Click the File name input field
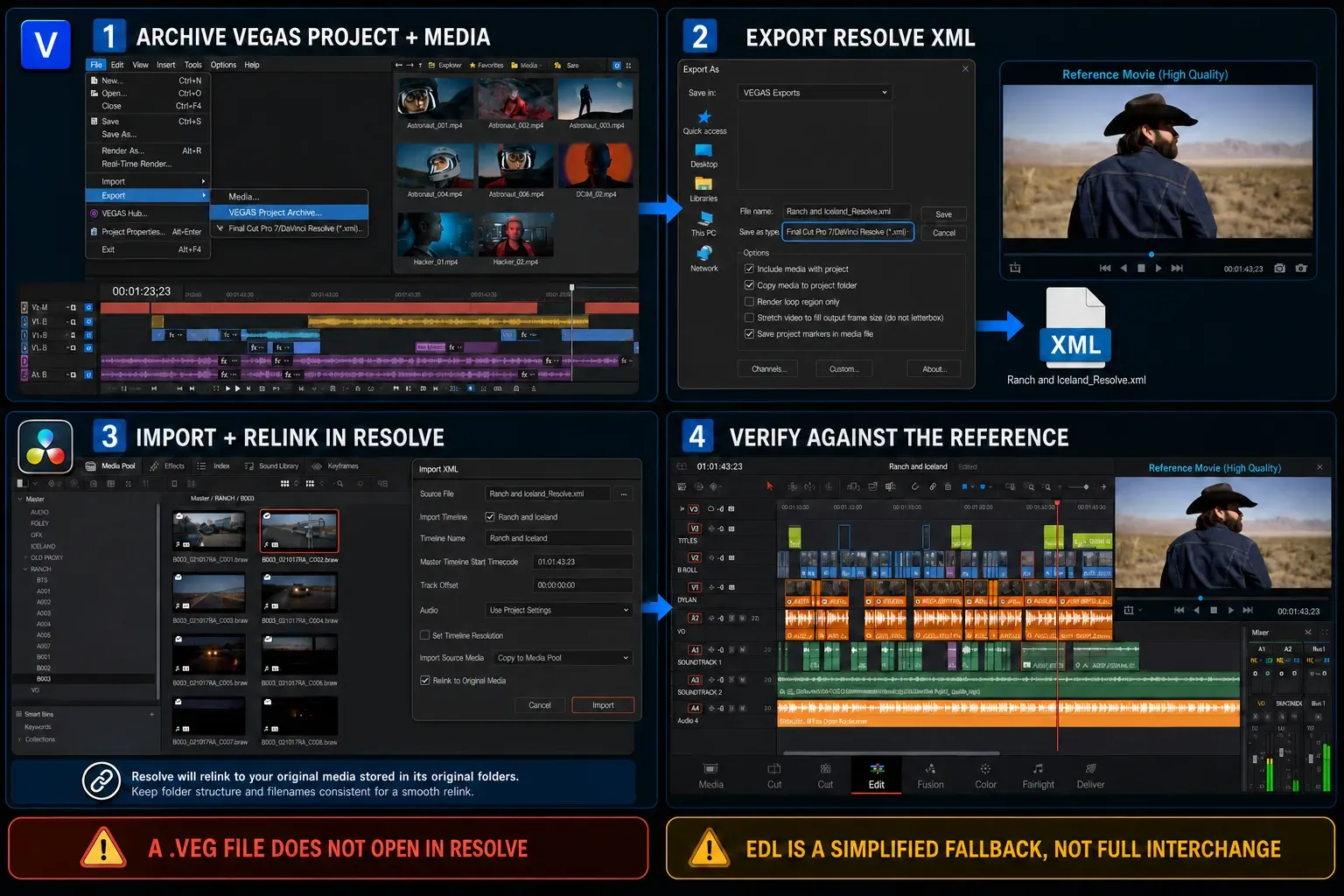The width and height of the screenshot is (1344, 896). click(845, 211)
